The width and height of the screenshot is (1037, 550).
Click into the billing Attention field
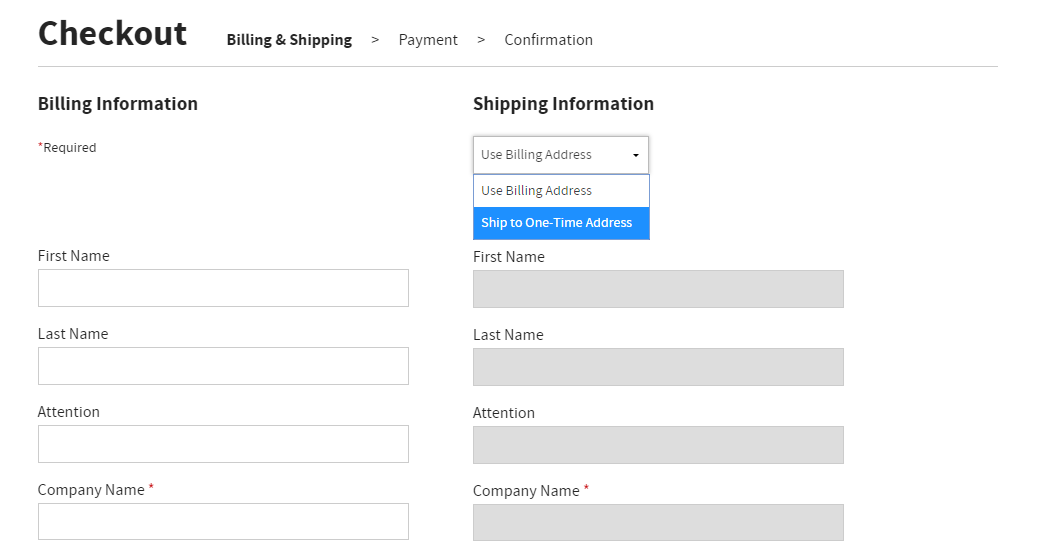click(x=223, y=444)
